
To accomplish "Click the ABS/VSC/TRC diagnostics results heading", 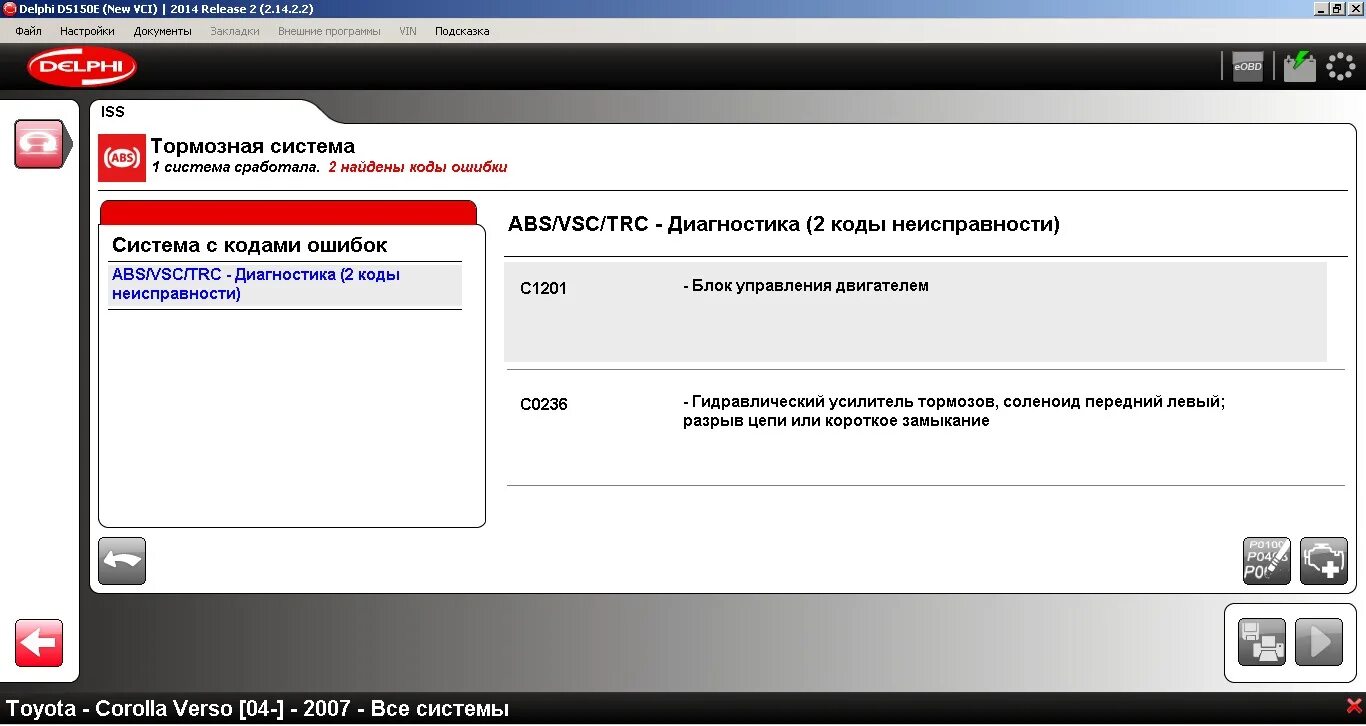I will click(x=784, y=224).
